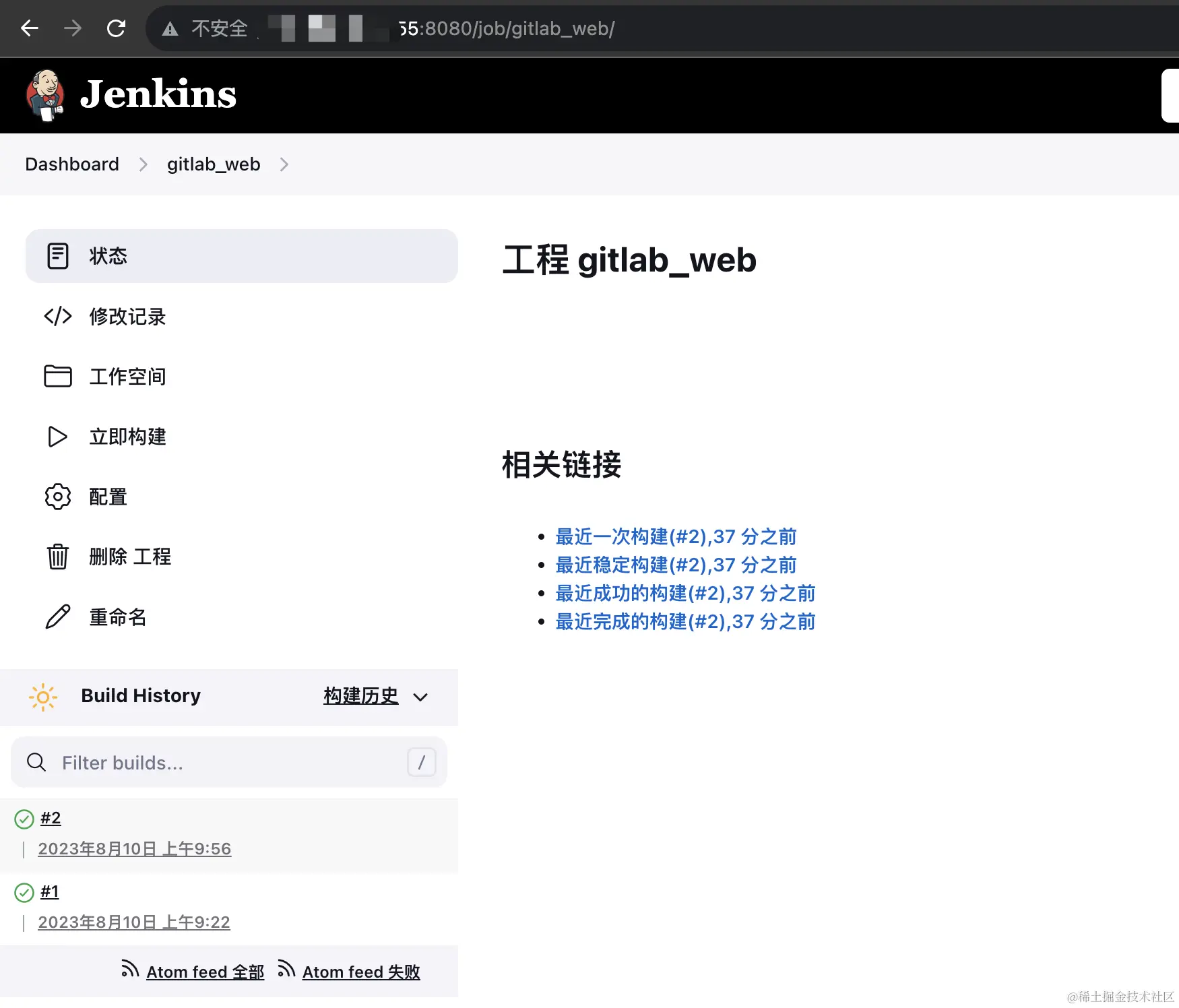Image resolution: width=1179 pixels, height=1008 pixels.
Task: Click the slash shortcut key in filter box
Action: (x=422, y=762)
